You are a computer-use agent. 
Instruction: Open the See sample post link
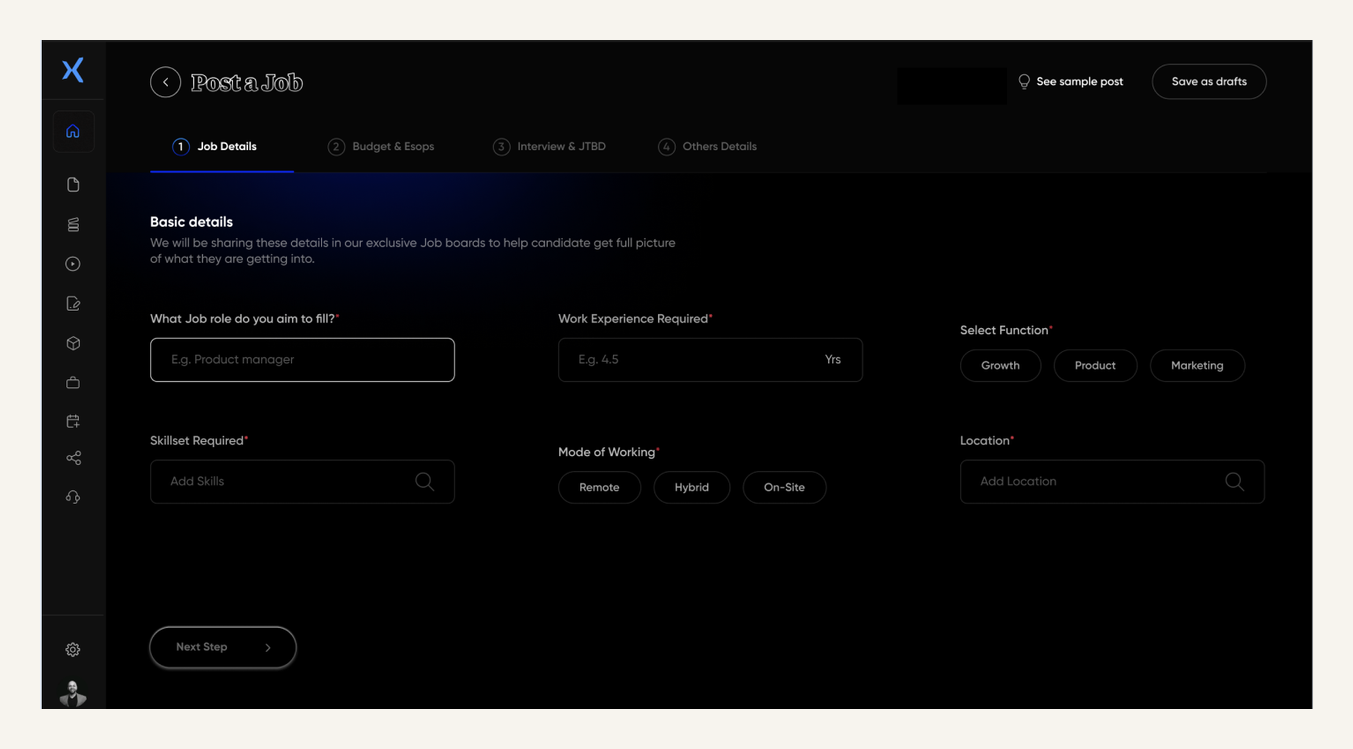(x=1070, y=82)
